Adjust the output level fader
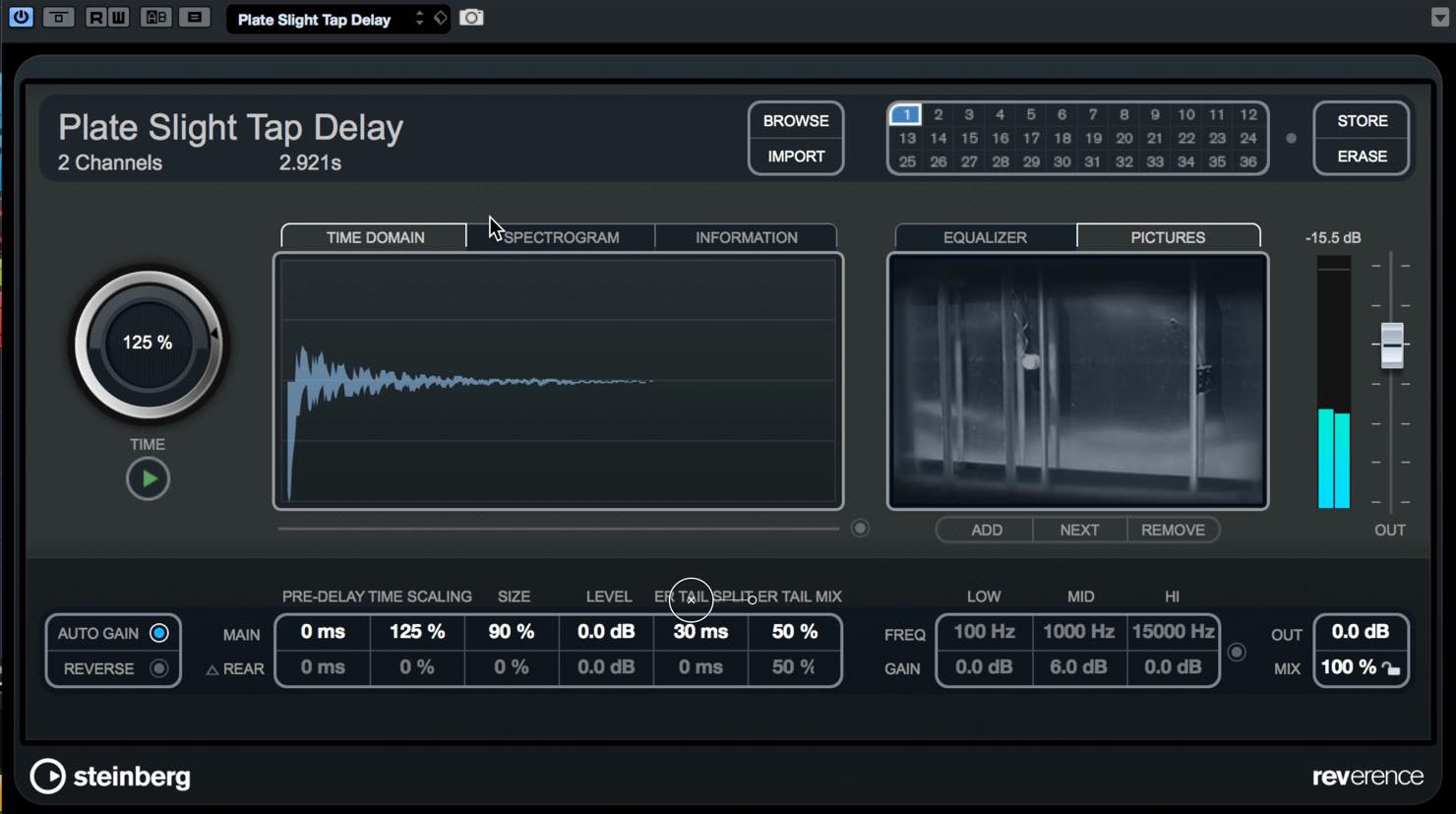This screenshot has width=1456, height=814. coord(1391,344)
